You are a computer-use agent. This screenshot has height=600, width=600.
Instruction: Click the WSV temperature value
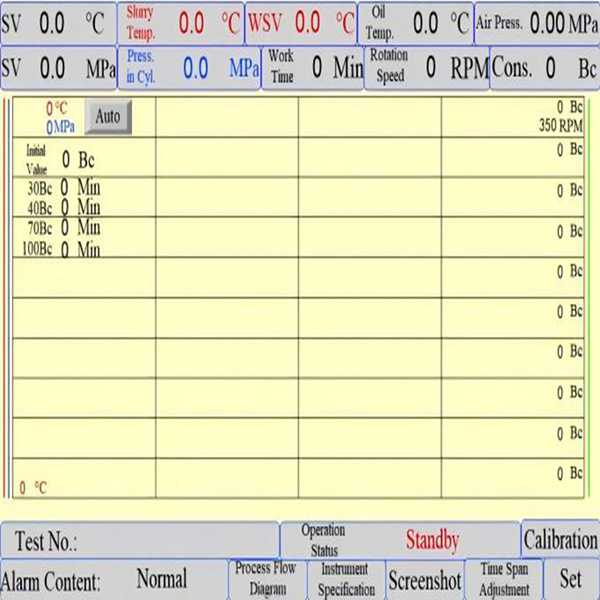coord(308,22)
